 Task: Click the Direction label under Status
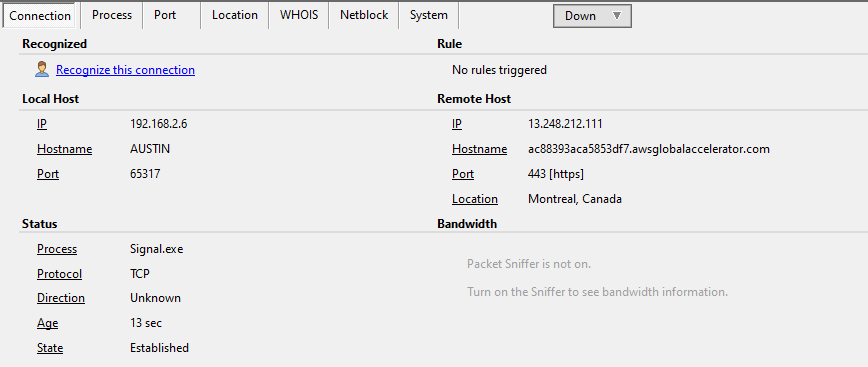coord(61,298)
